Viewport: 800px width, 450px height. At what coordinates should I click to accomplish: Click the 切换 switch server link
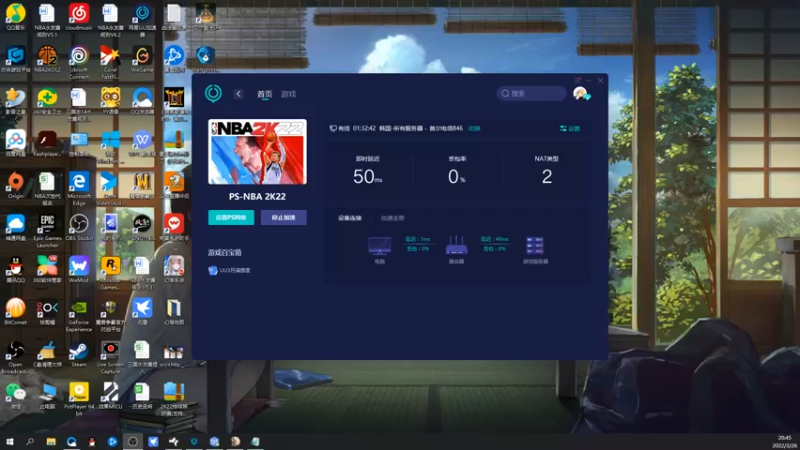tap(474, 129)
